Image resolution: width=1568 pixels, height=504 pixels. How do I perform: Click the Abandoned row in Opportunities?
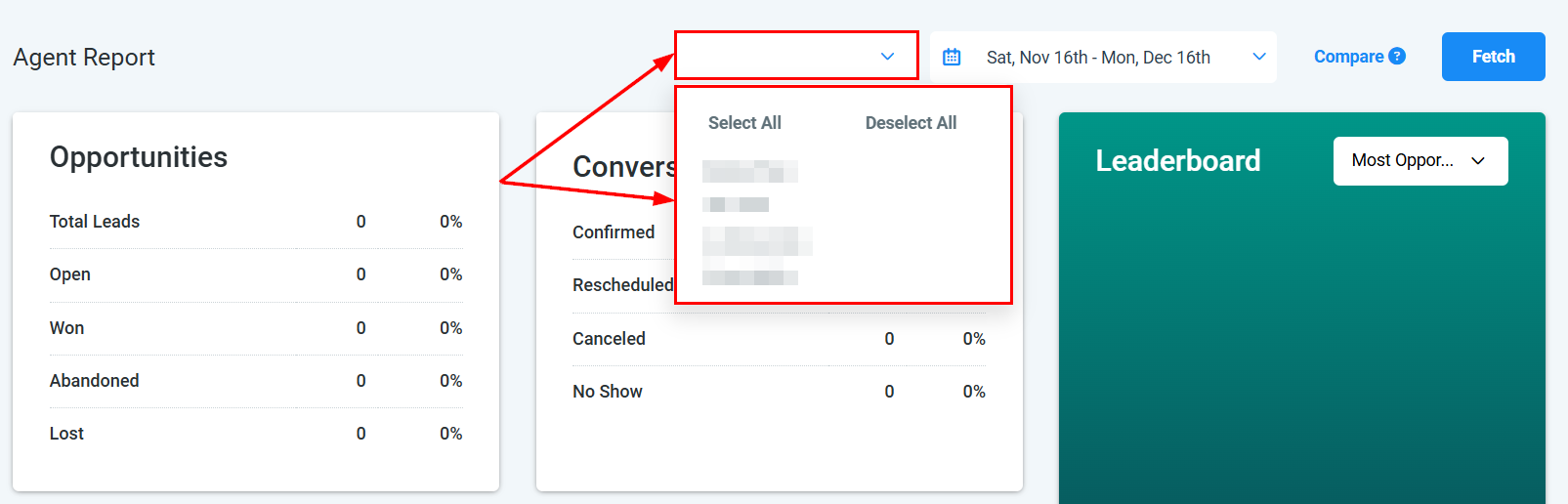[95, 381]
